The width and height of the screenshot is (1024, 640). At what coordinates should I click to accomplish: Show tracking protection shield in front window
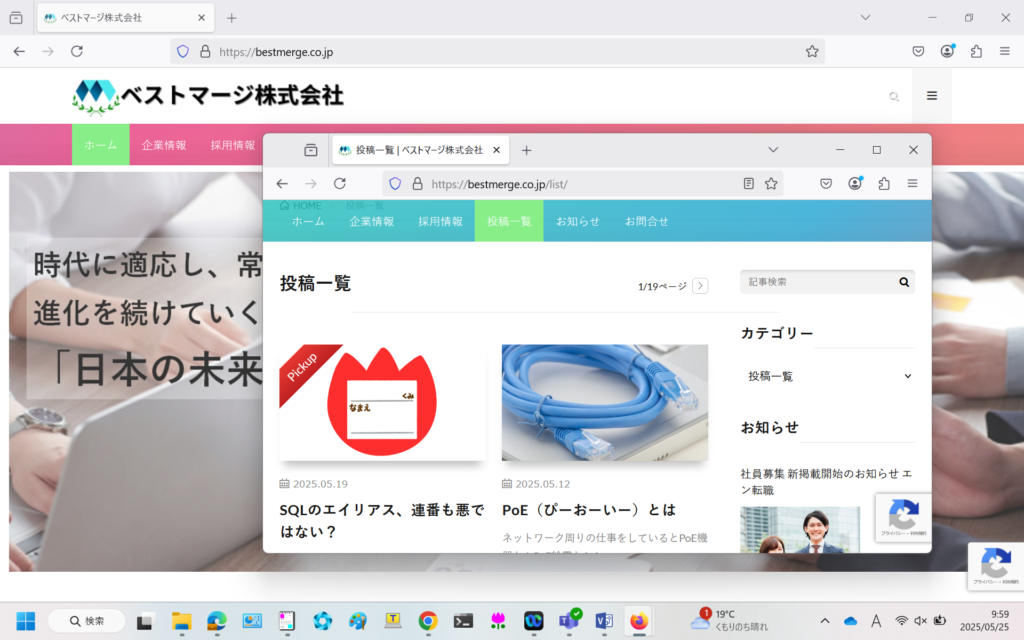click(395, 184)
